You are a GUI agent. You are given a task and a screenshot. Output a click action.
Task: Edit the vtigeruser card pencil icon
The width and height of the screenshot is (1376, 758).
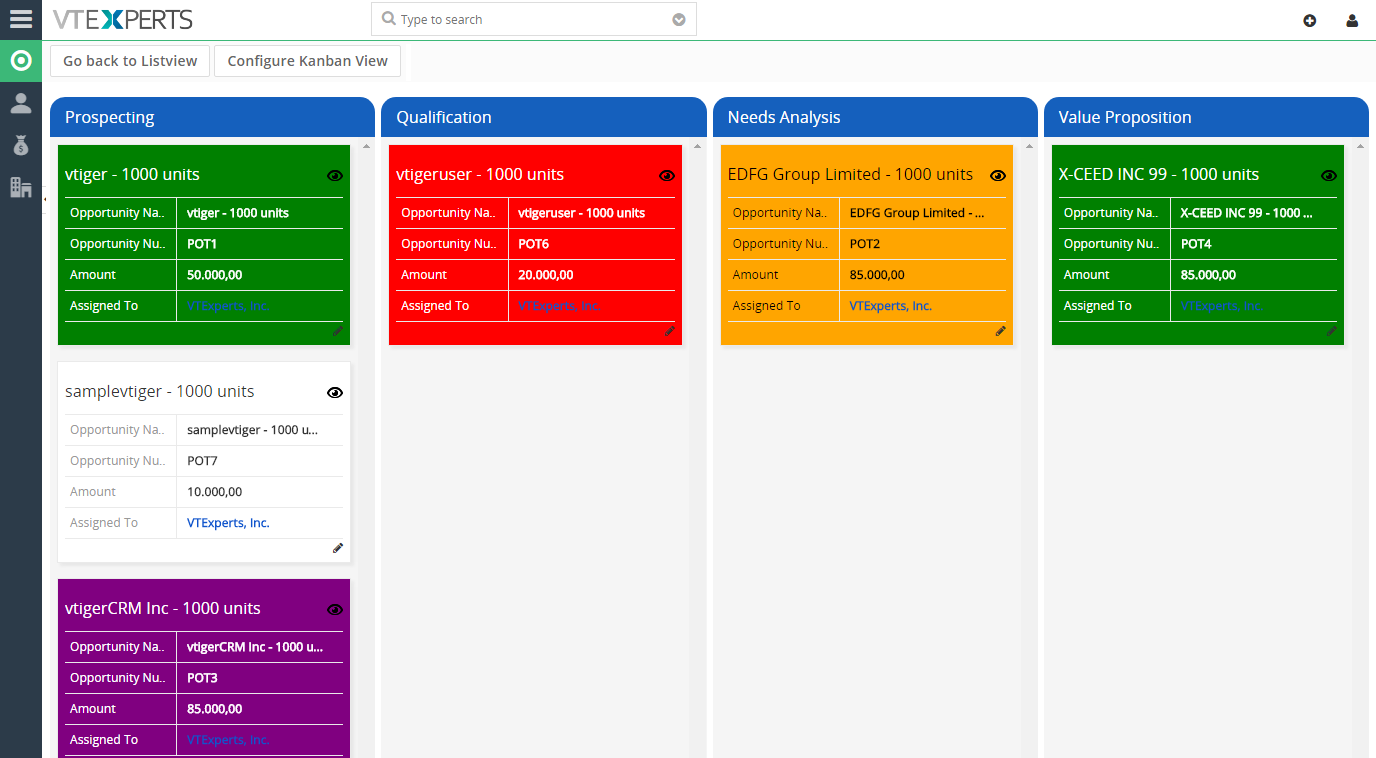pos(670,331)
